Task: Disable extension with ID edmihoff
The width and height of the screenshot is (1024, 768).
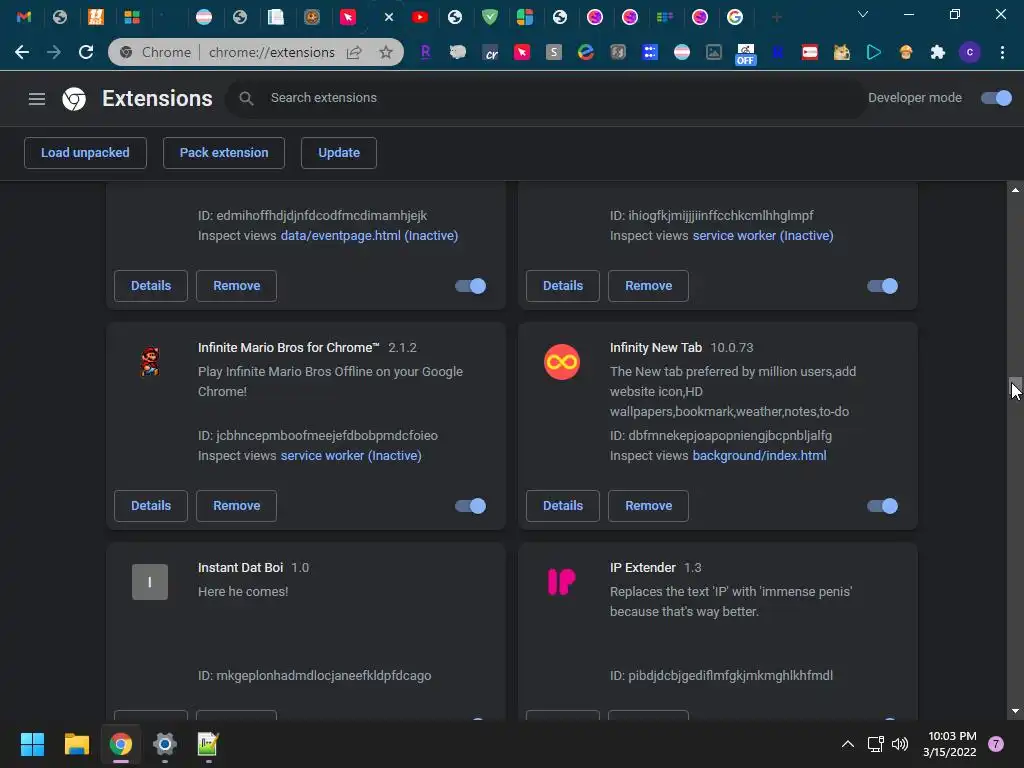Action: coord(470,286)
